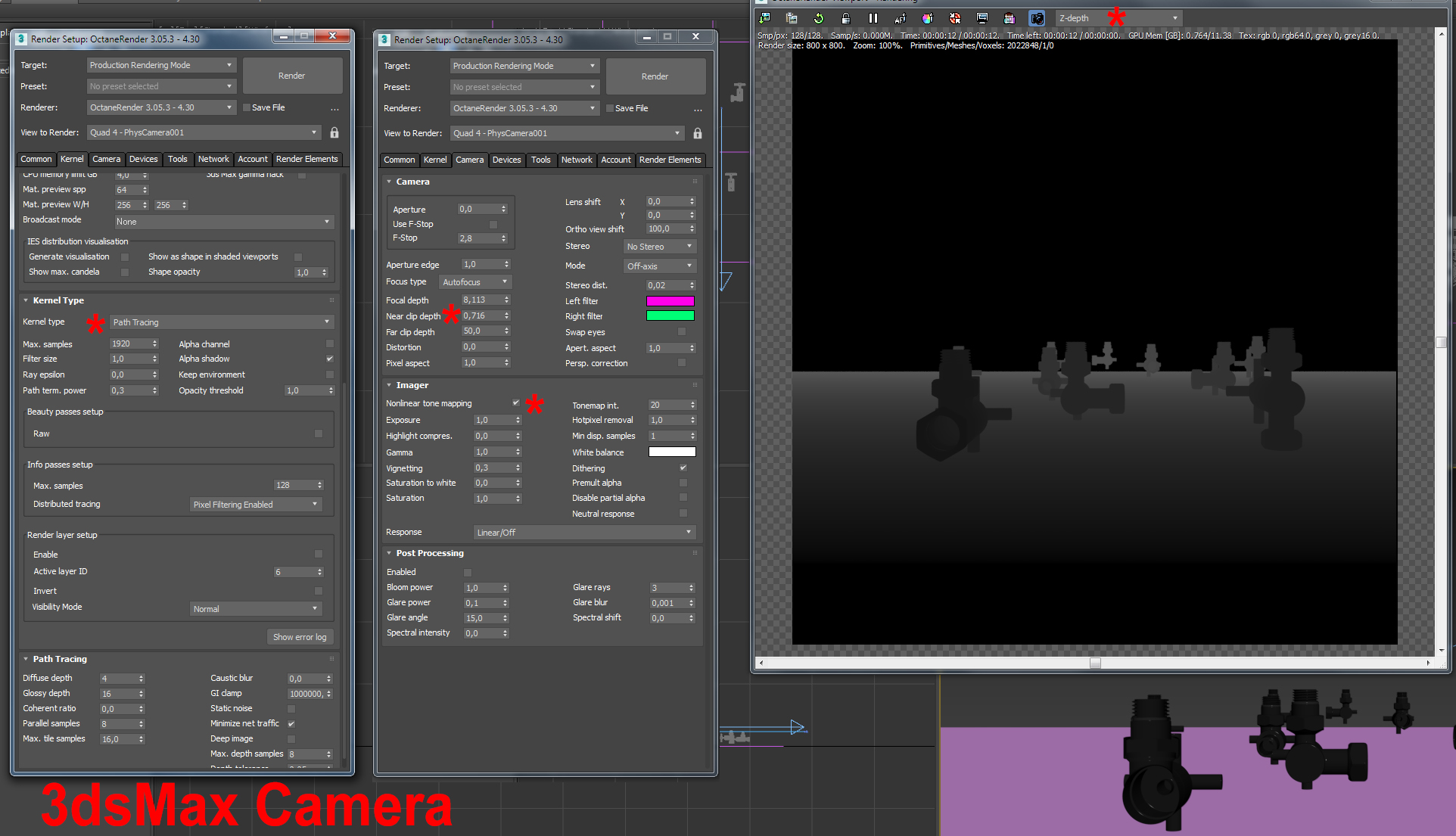Open Devices tab in left Render Setup
The width and height of the screenshot is (1456, 836).
point(143,159)
